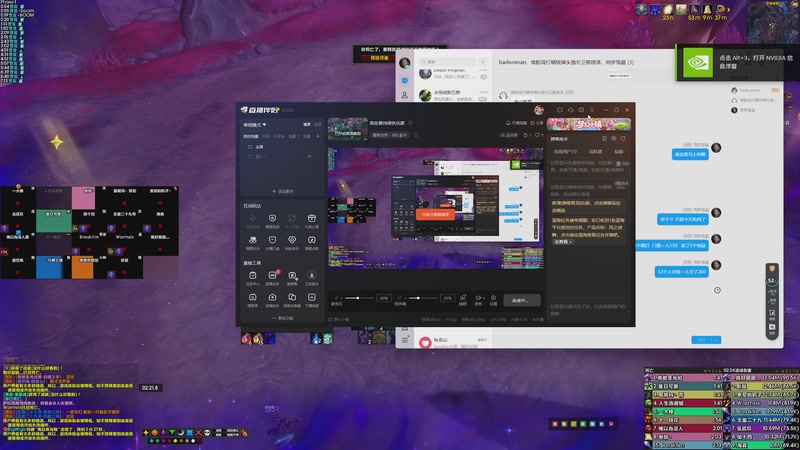Click the greyed link icon in 互动玩法 top row

click(292, 218)
